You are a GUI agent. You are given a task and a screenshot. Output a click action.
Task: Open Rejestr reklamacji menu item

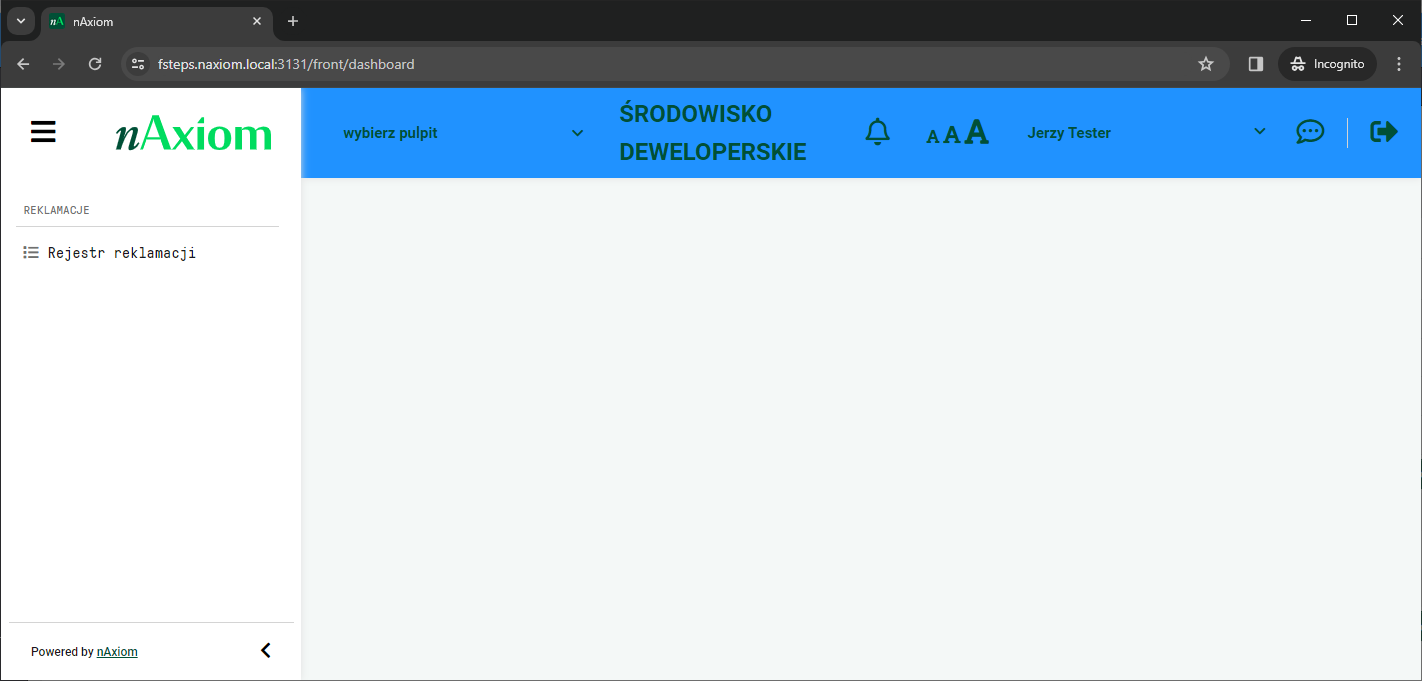[x=121, y=253]
